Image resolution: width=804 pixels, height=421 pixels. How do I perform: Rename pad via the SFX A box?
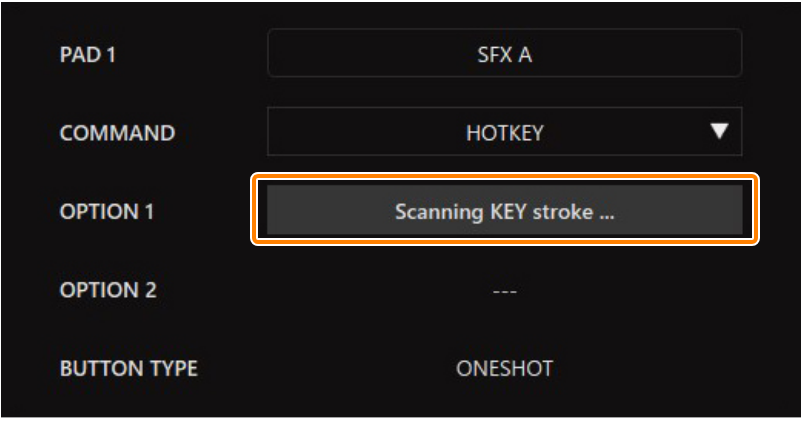(x=505, y=53)
